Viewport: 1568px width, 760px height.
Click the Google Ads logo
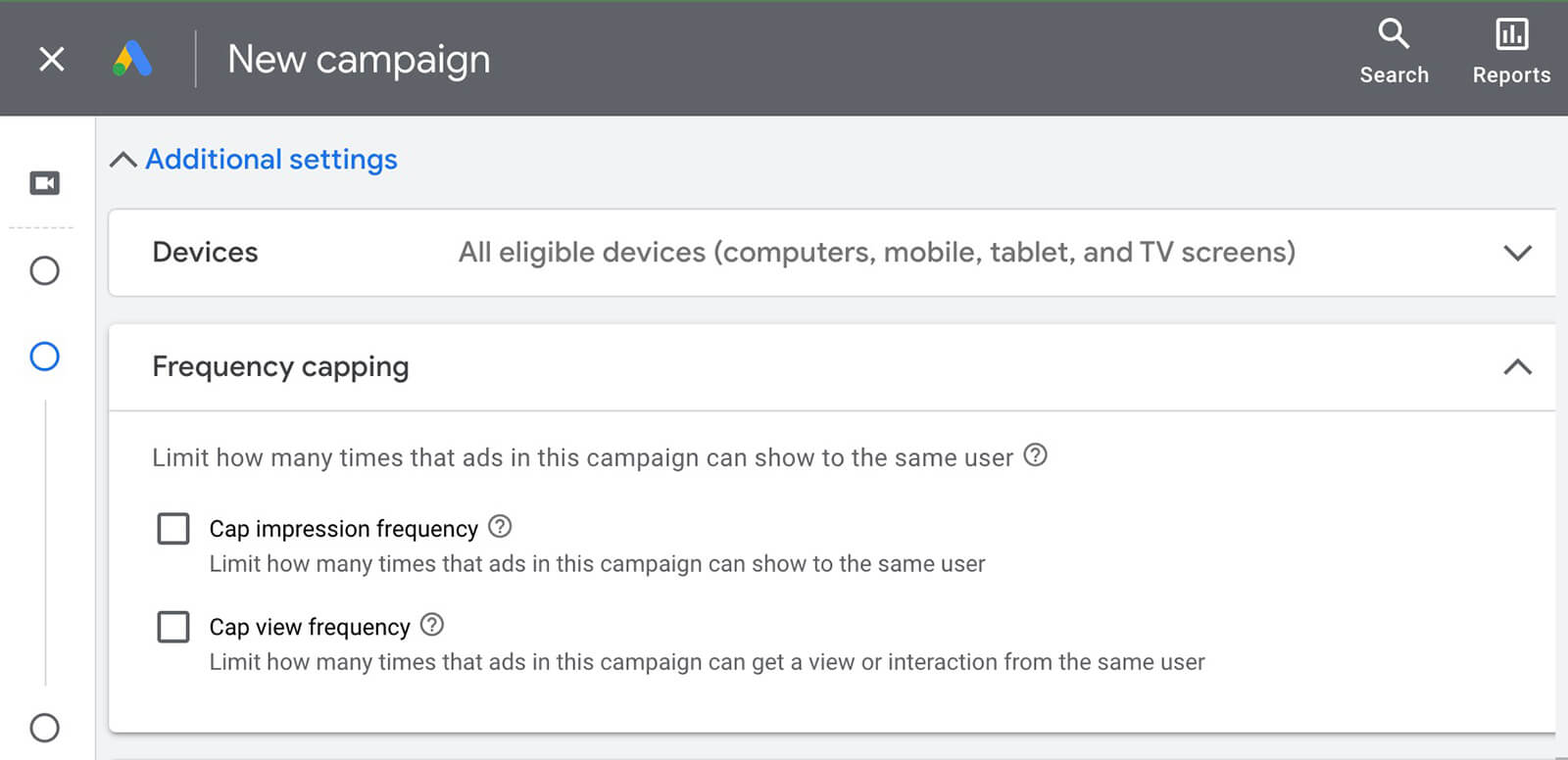[132, 59]
